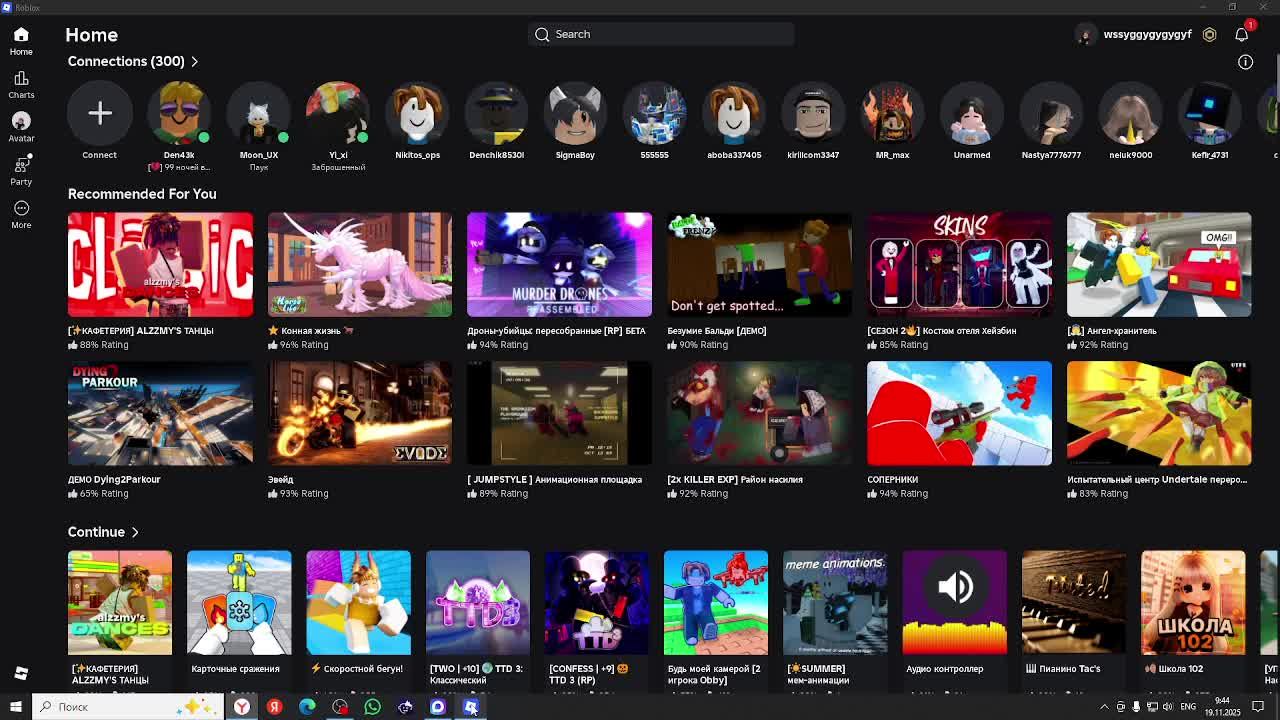Open the Continue section heading
This screenshot has width=1280, height=720.
tap(96, 532)
